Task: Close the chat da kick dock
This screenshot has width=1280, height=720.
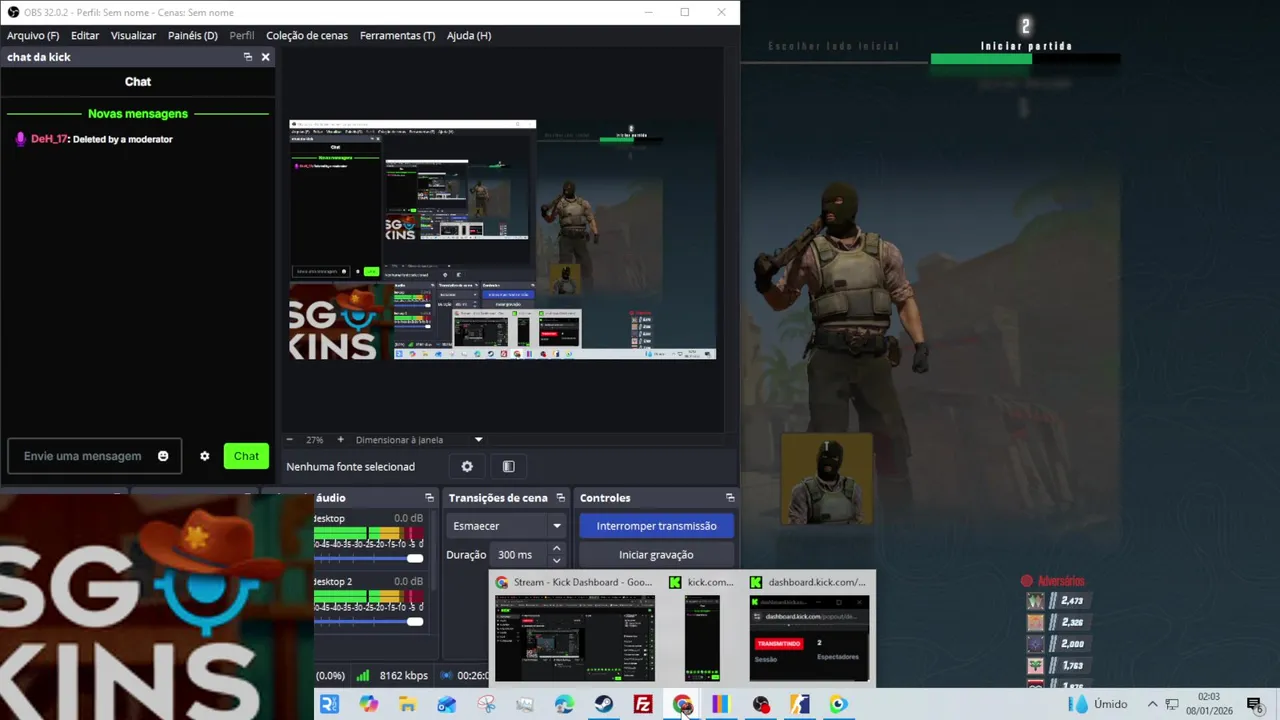Action: [265, 57]
